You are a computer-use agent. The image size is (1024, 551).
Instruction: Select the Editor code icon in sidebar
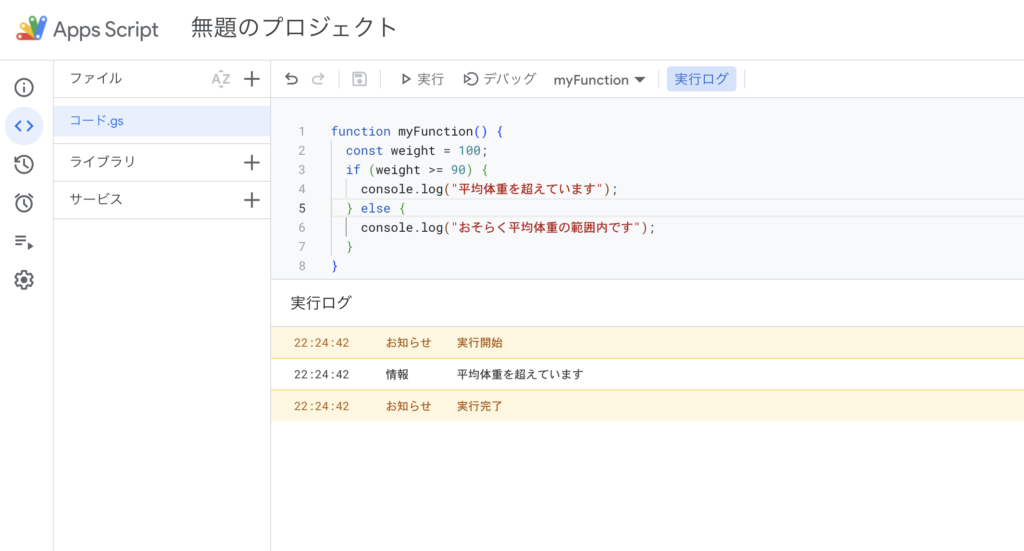(24, 126)
